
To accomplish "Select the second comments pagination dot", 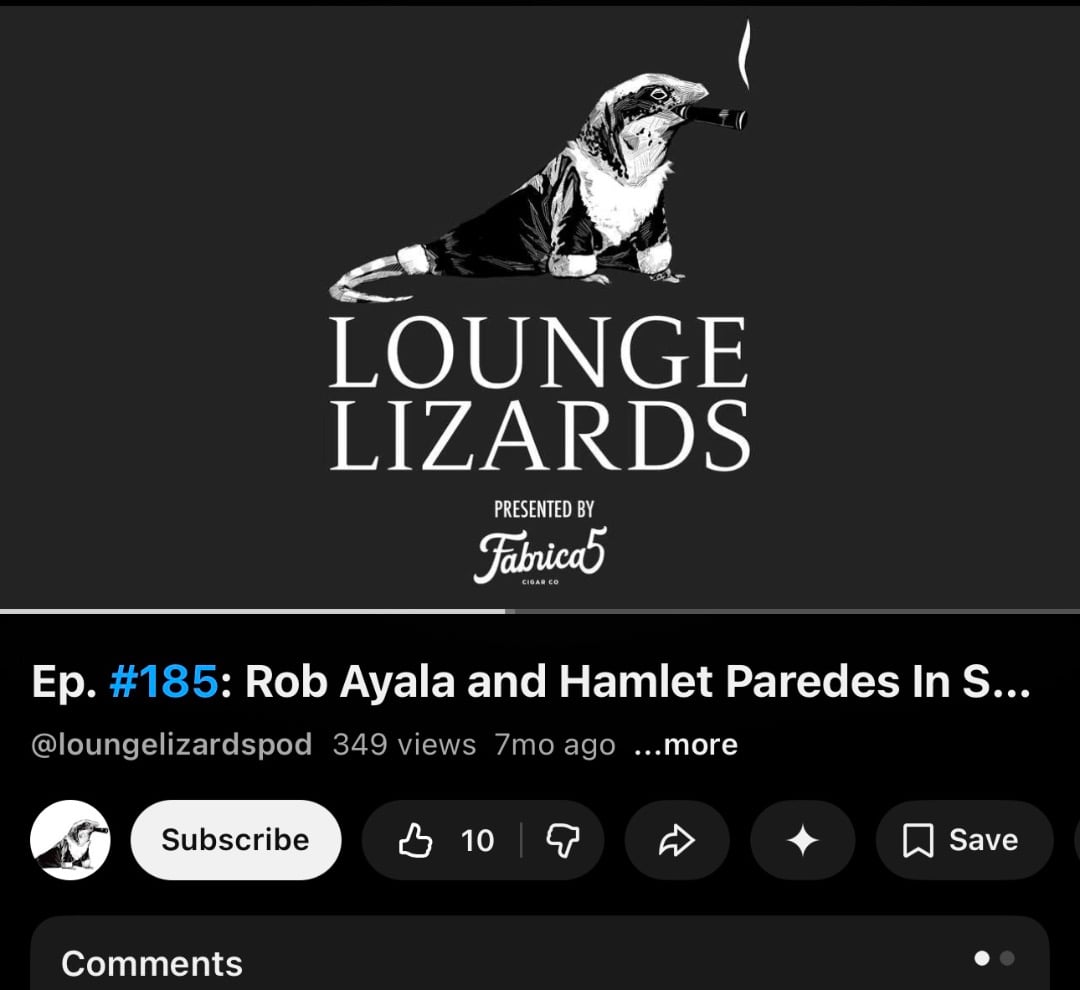I will 1007,958.
